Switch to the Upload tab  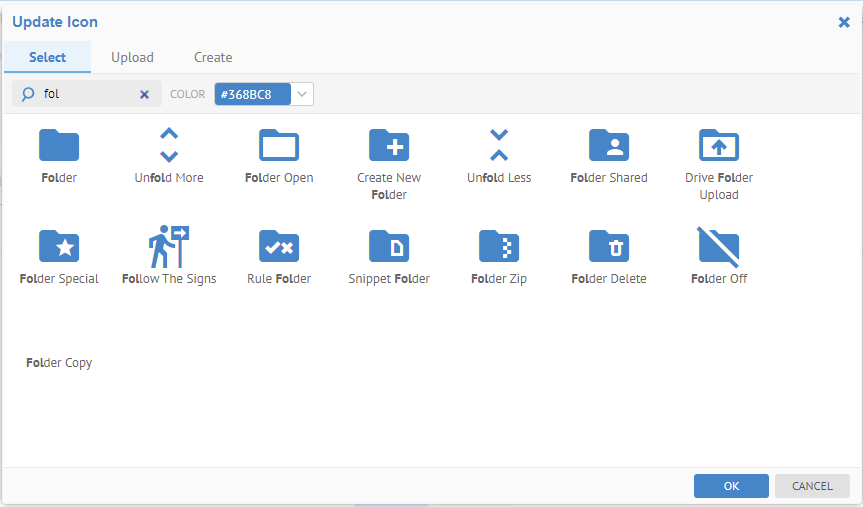pos(132,57)
